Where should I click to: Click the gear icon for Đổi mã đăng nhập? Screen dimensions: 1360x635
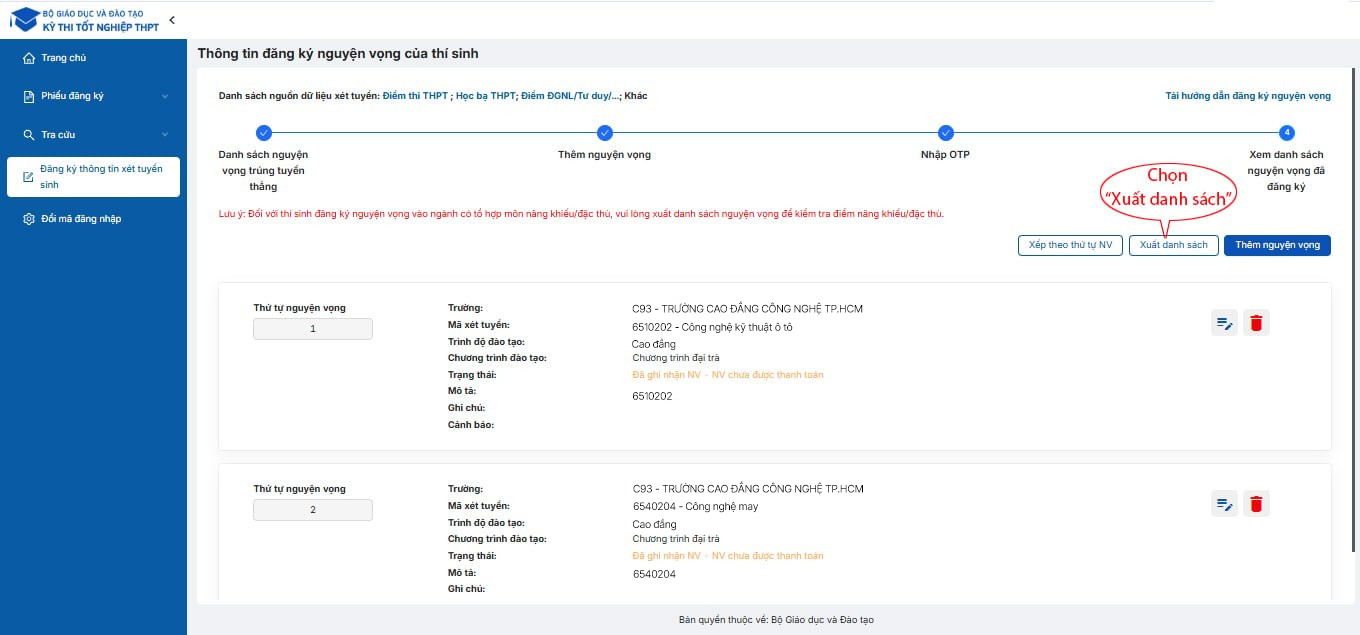tap(28, 219)
